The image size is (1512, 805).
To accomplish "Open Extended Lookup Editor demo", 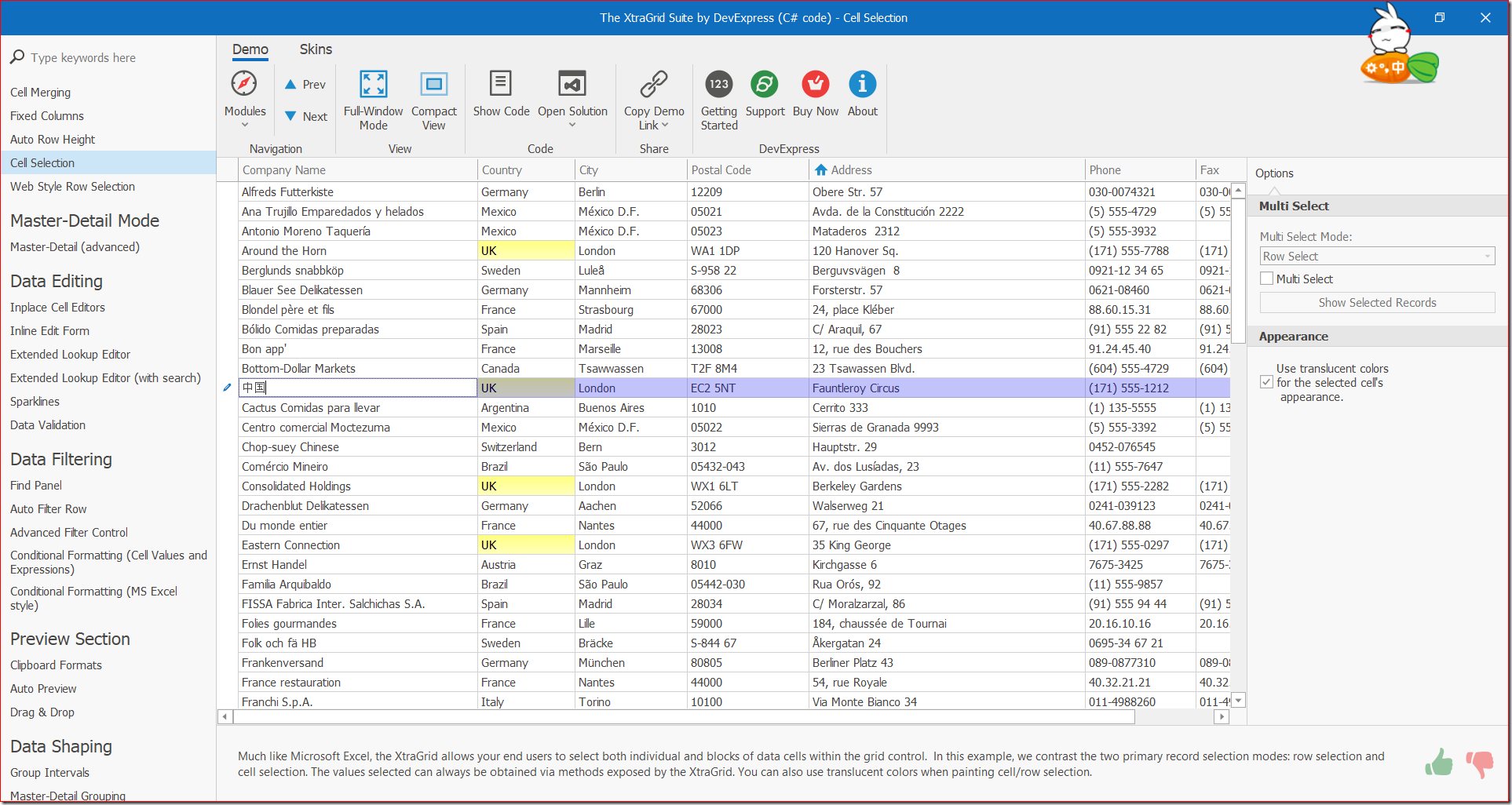I will [70, 355].
